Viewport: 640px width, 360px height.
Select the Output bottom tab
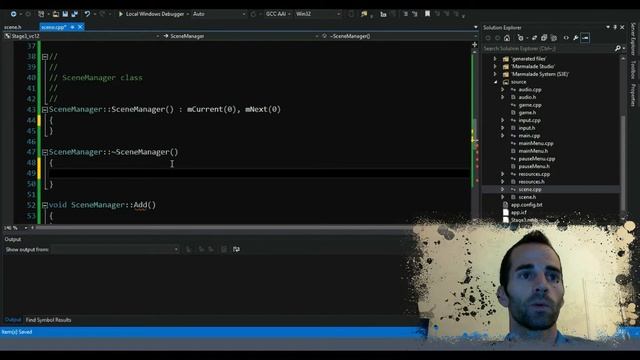[x=13, y=320]
